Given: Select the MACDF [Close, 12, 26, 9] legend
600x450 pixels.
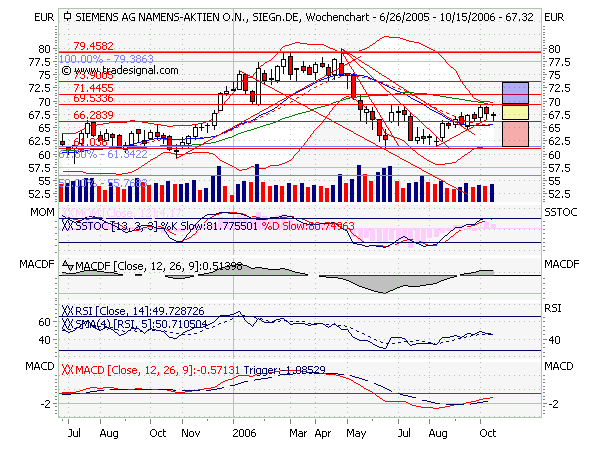Looking at the screenshot, I should (159, 266).
